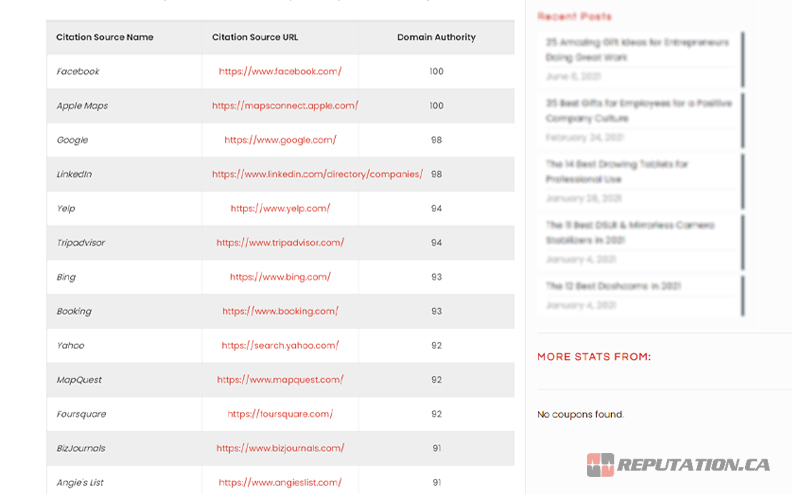The width and height of the screenshot is (792, 494).
Task: Follow the Yelp URL link
Action: tap(280, 209)
